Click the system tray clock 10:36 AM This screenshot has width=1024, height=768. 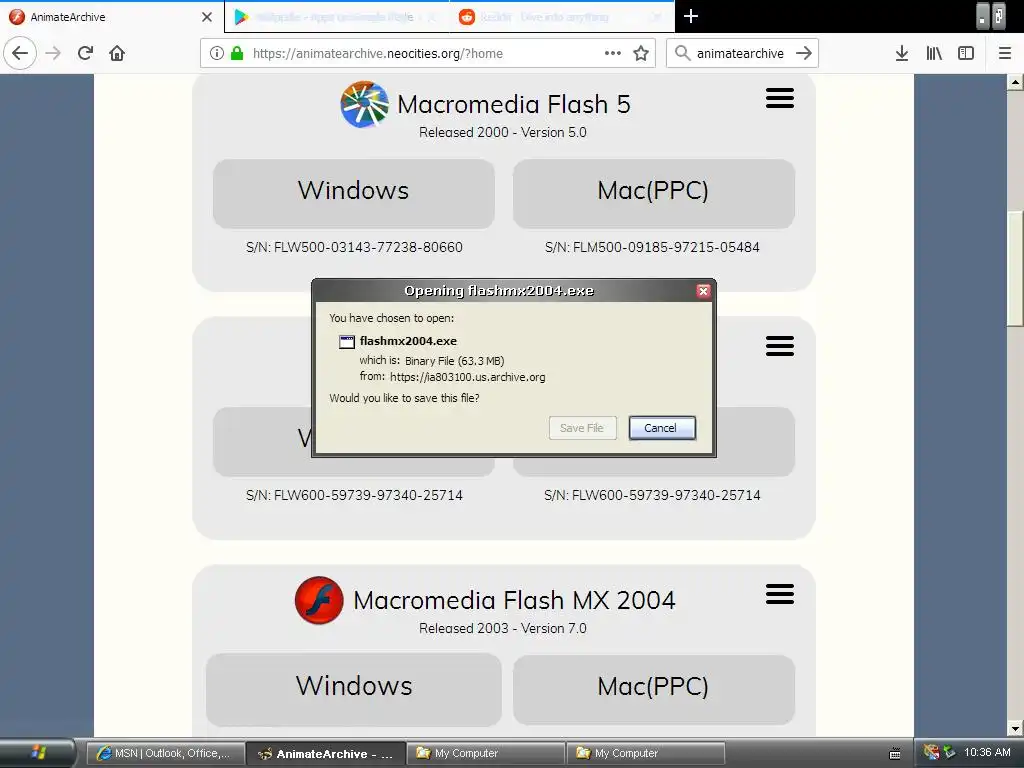(x=987, y=752)
